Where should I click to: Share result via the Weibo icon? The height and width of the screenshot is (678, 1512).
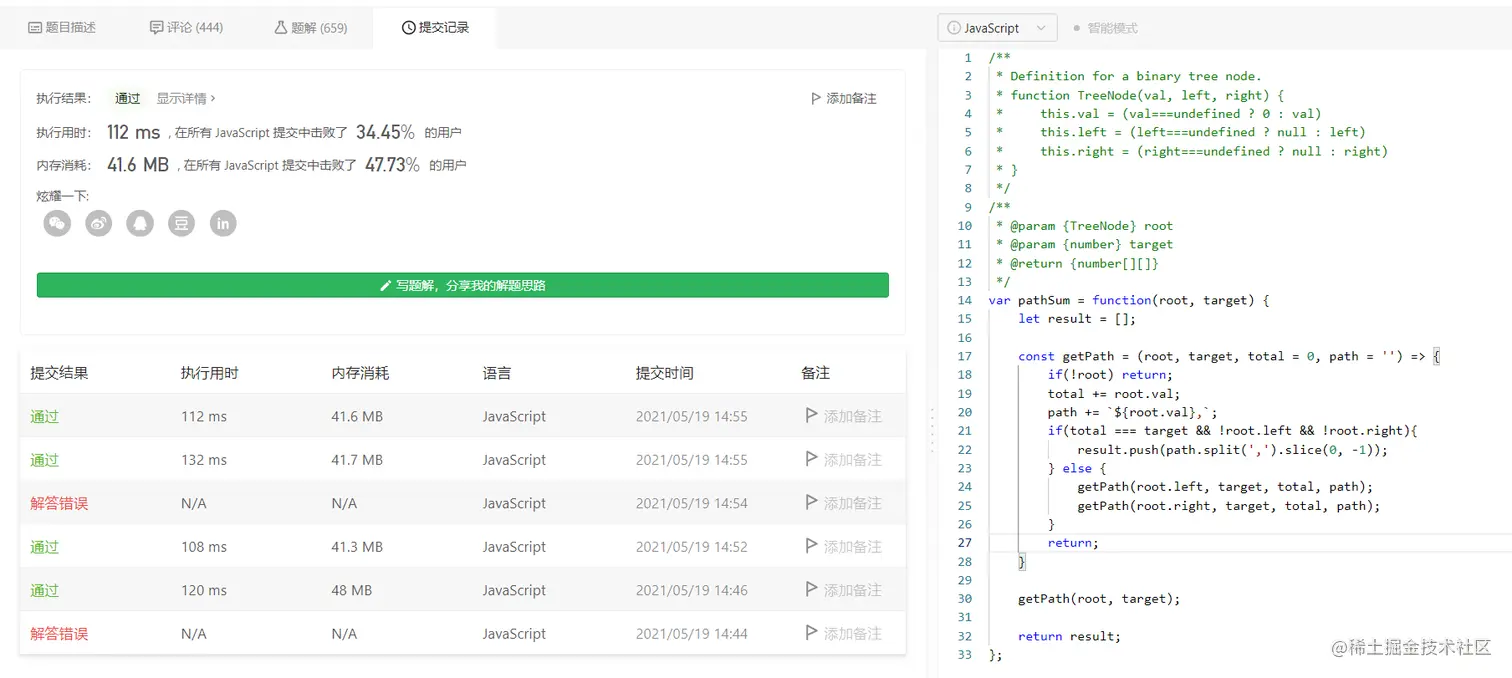98,223
